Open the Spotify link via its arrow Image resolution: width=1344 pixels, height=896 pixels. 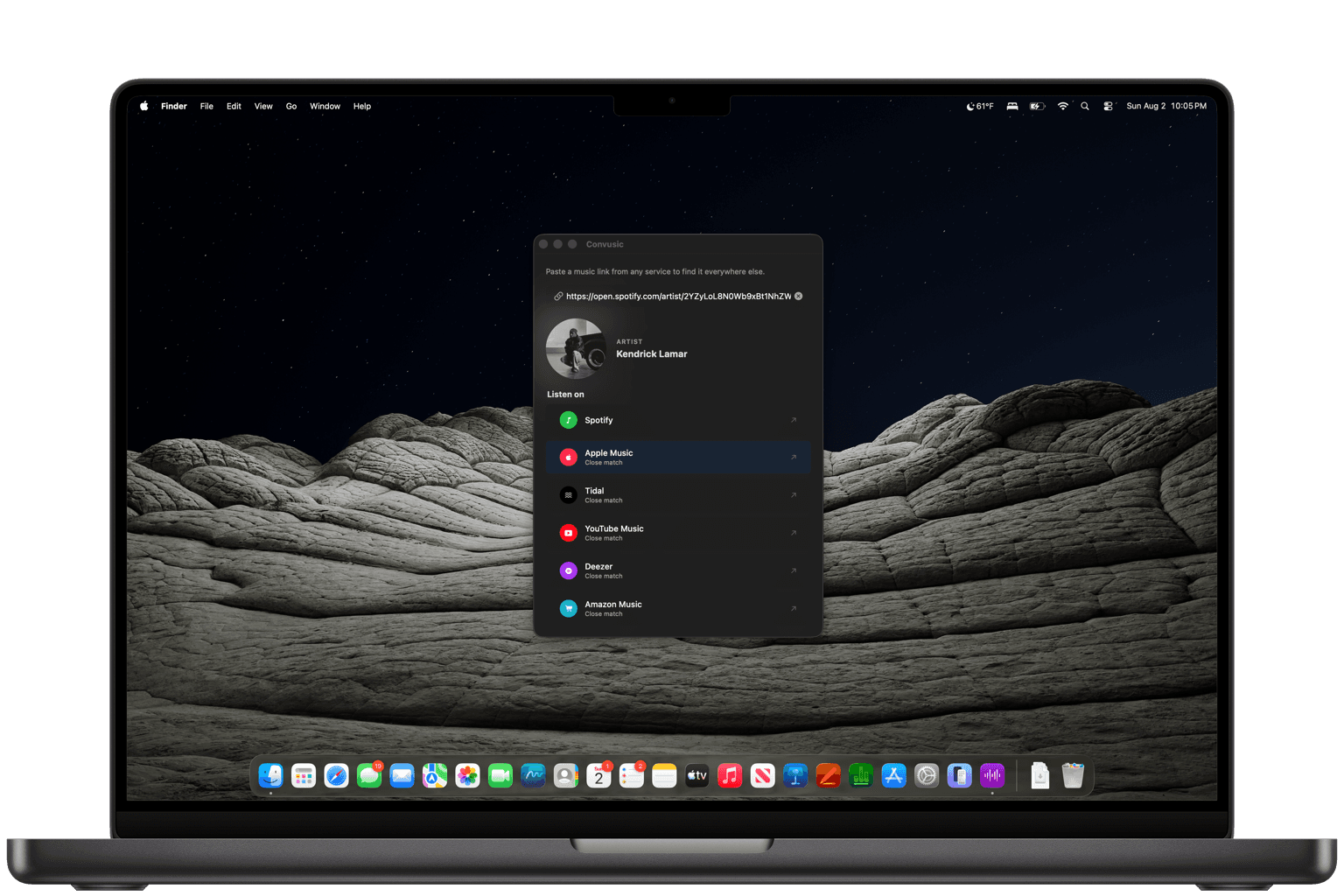pyautogui.click(x=794, y=420)
